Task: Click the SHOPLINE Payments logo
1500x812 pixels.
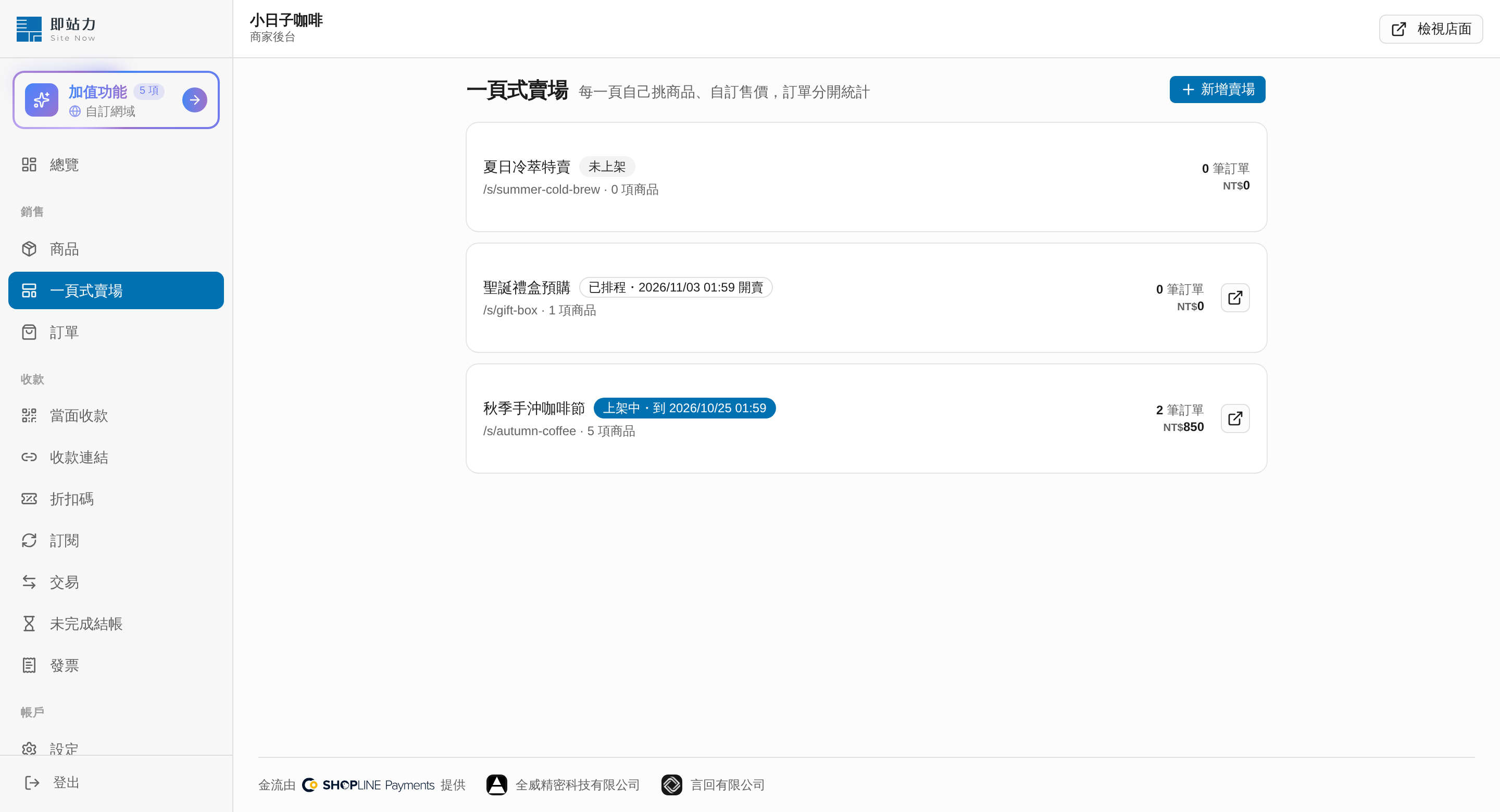Action: pos(368,784)
